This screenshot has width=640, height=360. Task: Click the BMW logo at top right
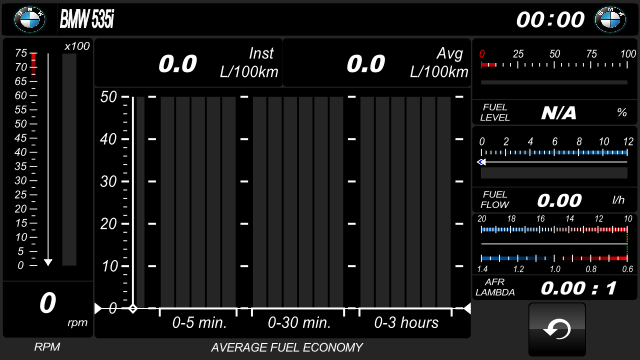(610, 19)
